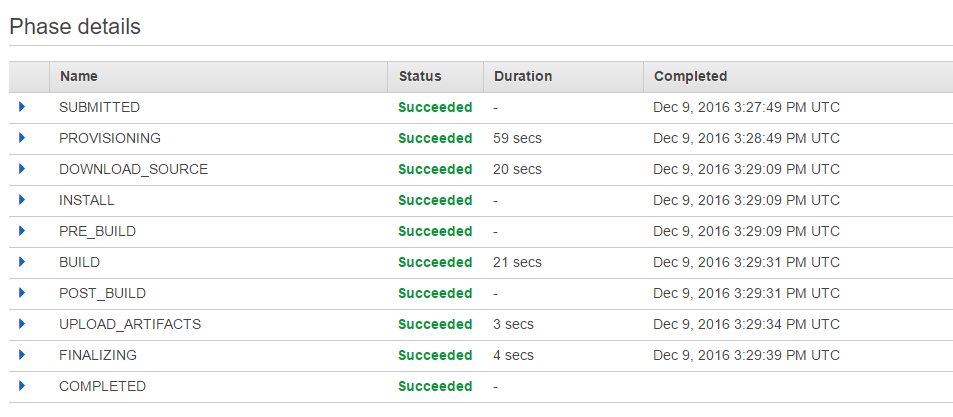Click the Completed column header
This screenshot has width=953, height=417.
690,77
